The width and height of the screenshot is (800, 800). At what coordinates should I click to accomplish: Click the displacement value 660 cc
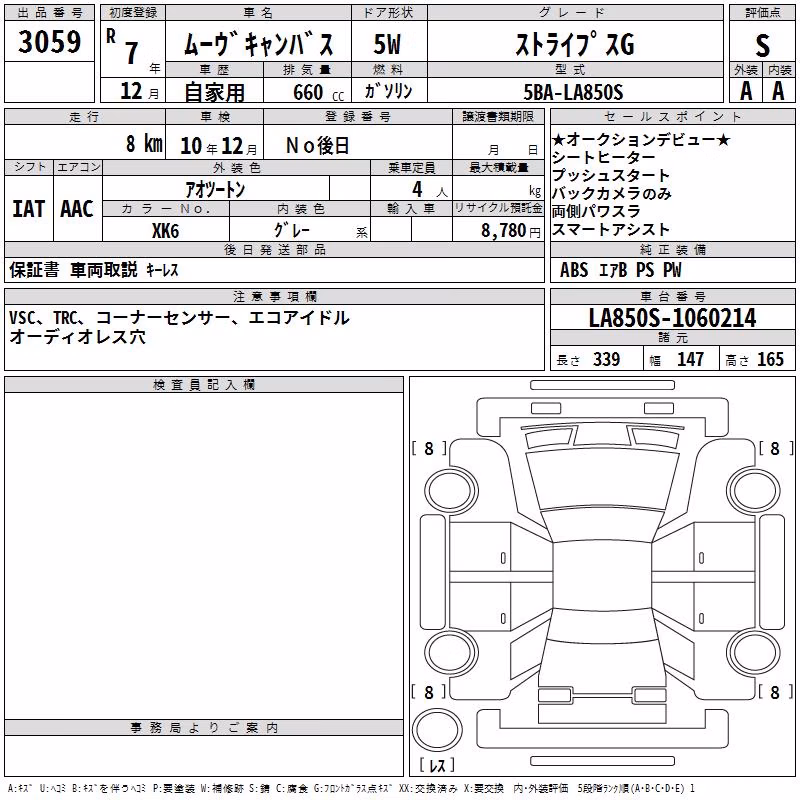pos(318,92)
